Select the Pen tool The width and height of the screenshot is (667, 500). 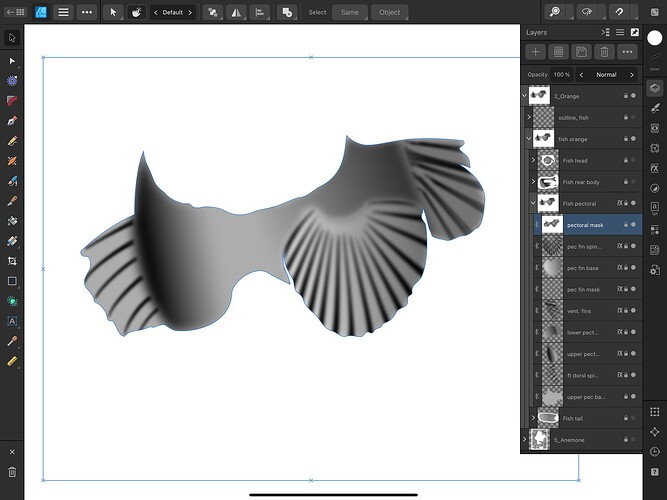point(12,121)
